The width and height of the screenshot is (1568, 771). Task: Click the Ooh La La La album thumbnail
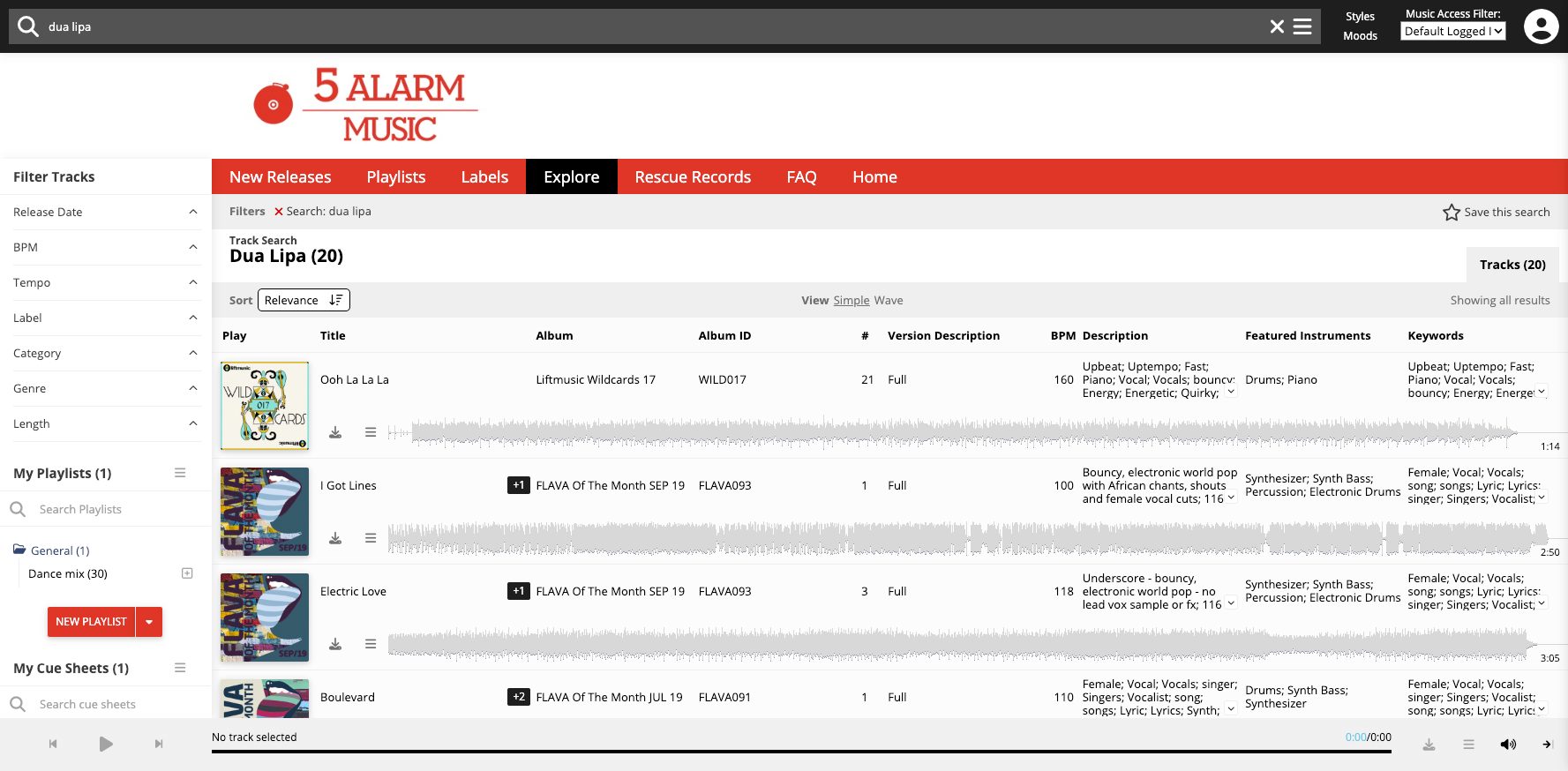(x=265, y=406)
